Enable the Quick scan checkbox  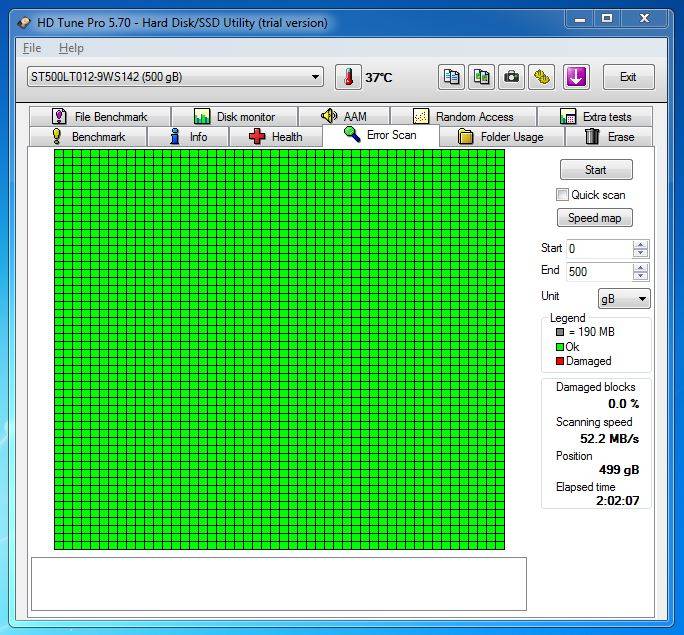click(x=562, y=195)
